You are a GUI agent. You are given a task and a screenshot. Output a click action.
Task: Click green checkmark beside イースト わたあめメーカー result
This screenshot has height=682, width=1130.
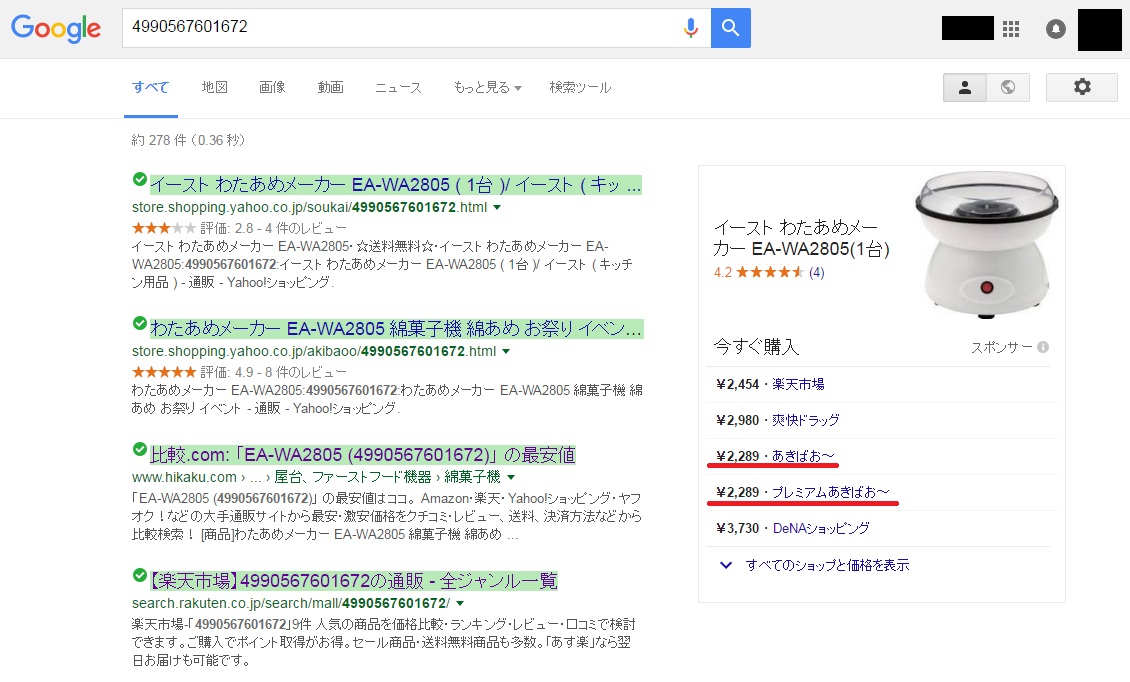pyautogui.click(x=140, y=180)
